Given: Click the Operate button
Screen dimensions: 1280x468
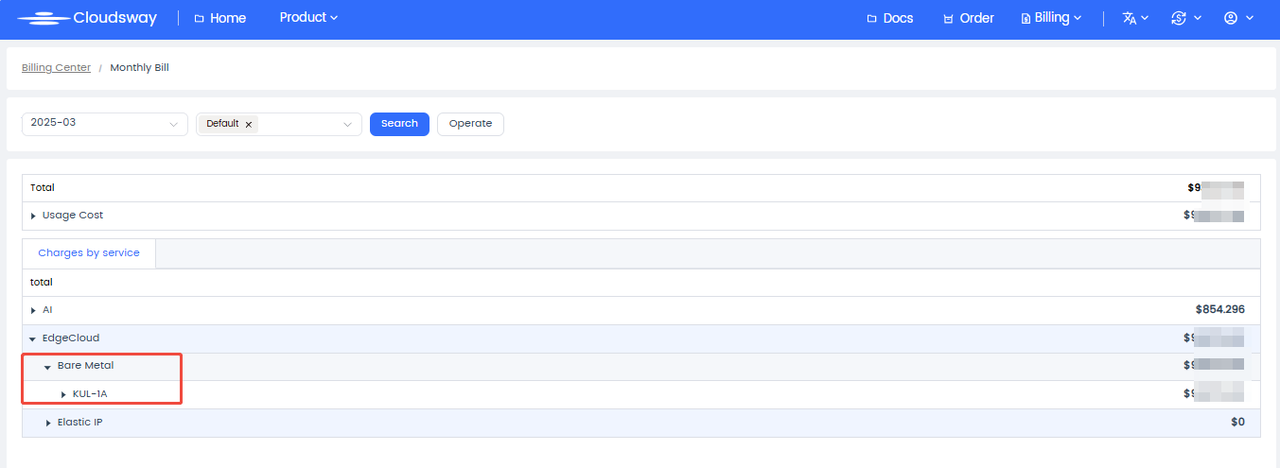Looking at the screenshot, I should coord(470,124).
